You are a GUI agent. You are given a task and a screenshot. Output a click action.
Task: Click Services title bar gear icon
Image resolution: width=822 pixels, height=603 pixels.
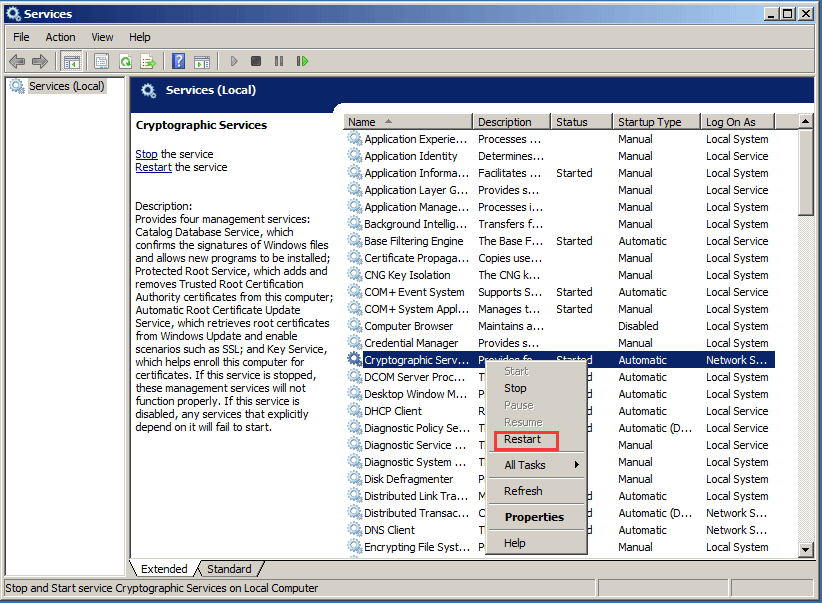click(x=13, y=14)
